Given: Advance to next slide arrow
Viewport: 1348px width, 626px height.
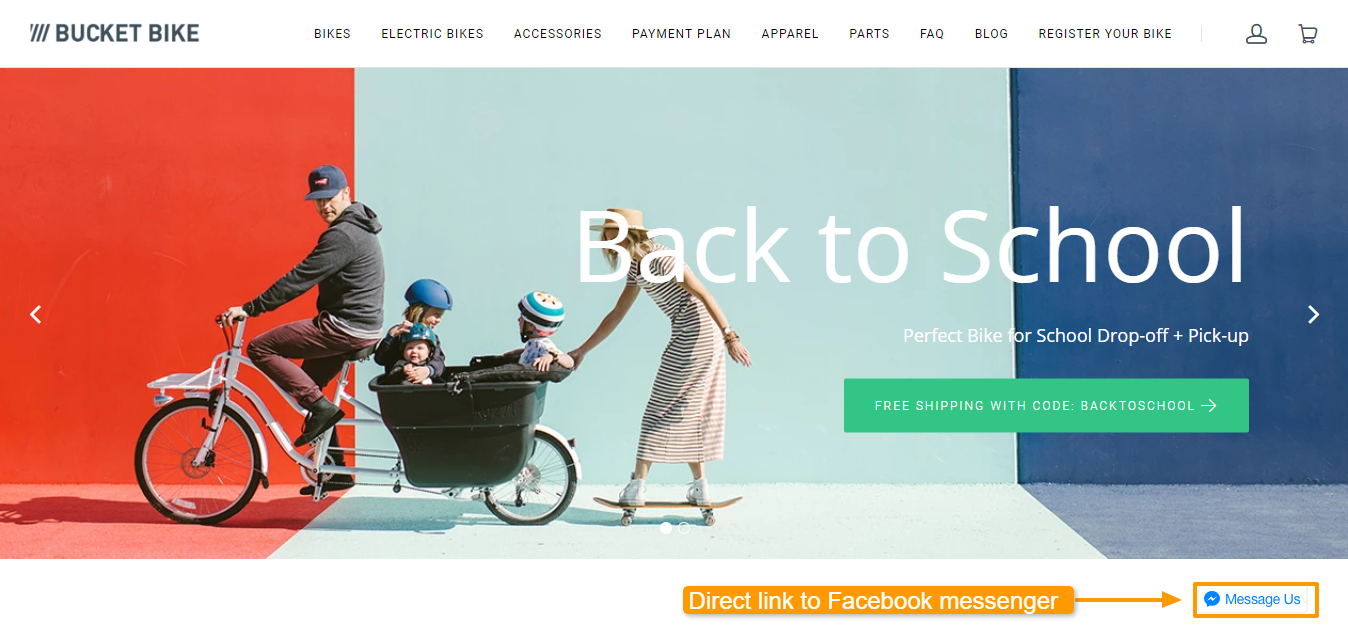Looking at the screenshot, I should click(x=1313, y=314).
